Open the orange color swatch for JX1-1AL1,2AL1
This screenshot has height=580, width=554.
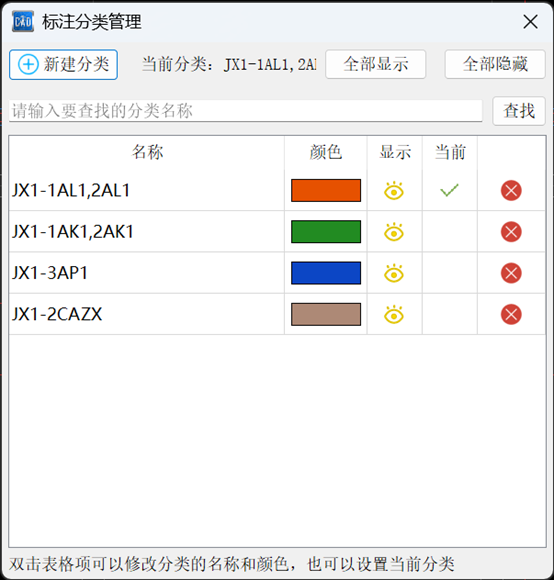pos(326,190)
